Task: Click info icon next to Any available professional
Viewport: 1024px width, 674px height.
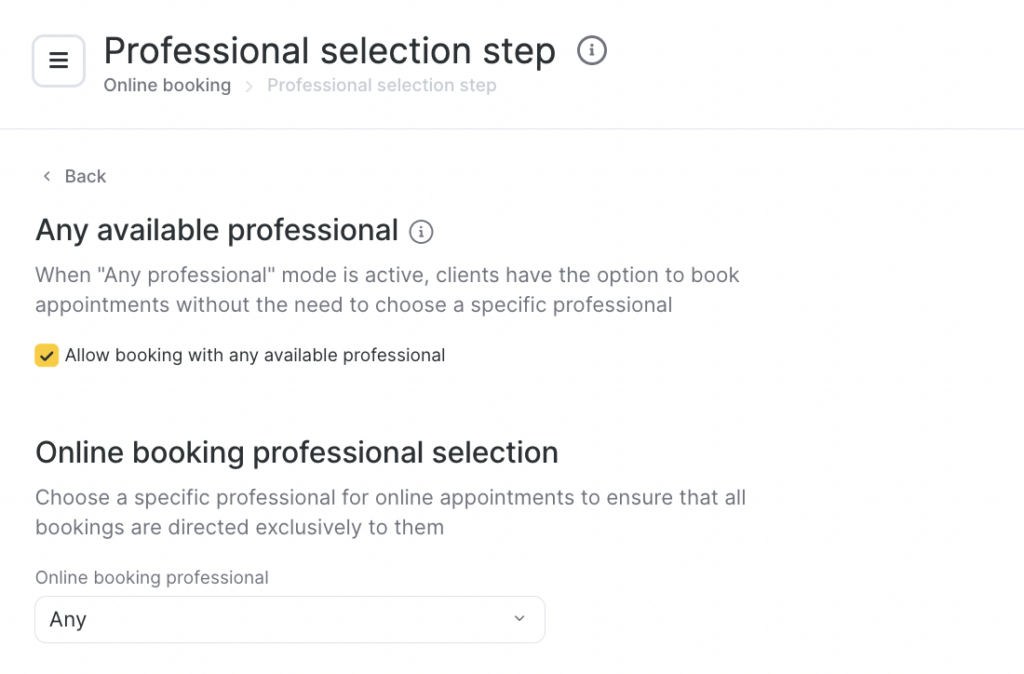Action: (422, 232)
